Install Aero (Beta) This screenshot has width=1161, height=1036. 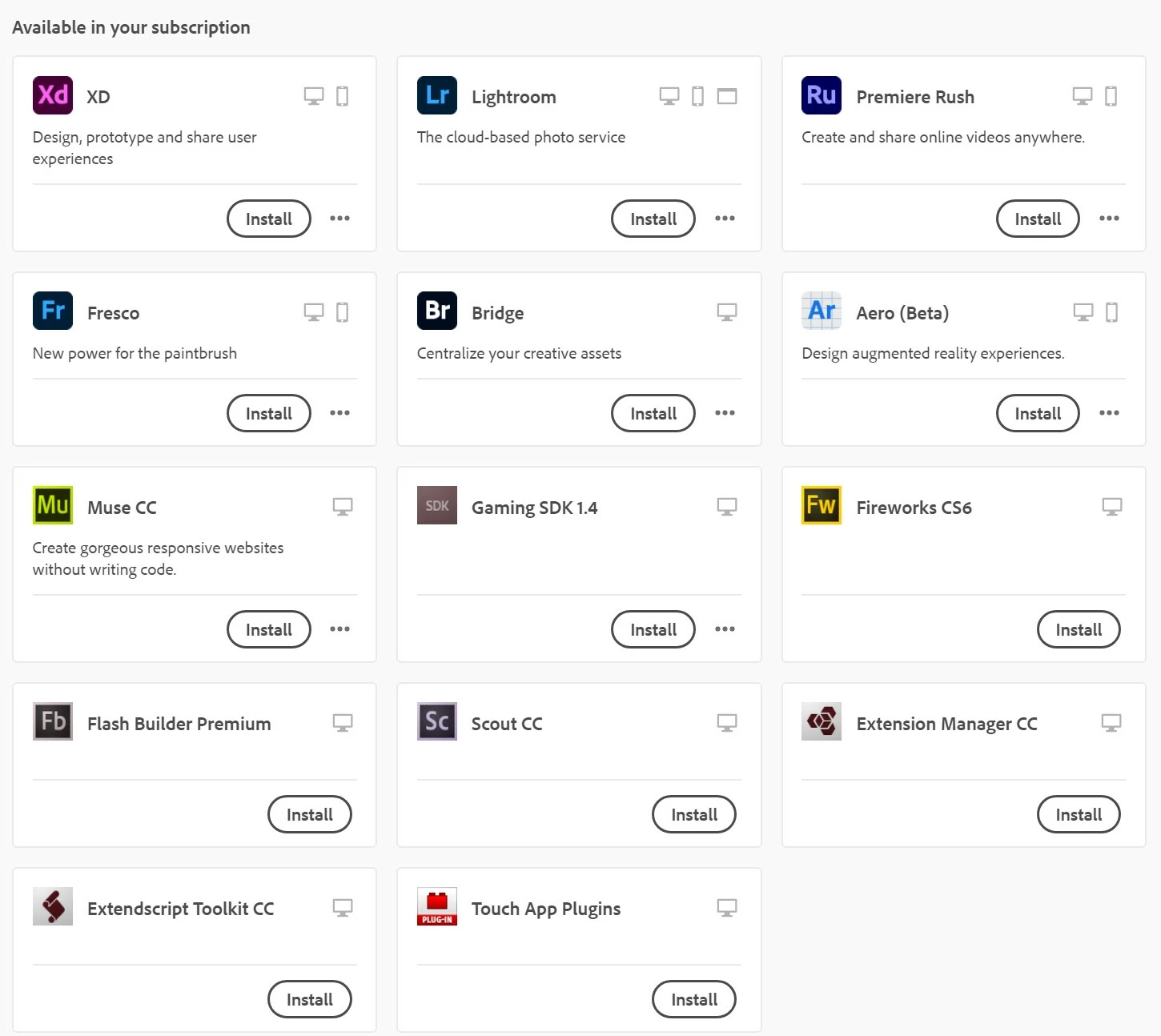pos(1038,413)
